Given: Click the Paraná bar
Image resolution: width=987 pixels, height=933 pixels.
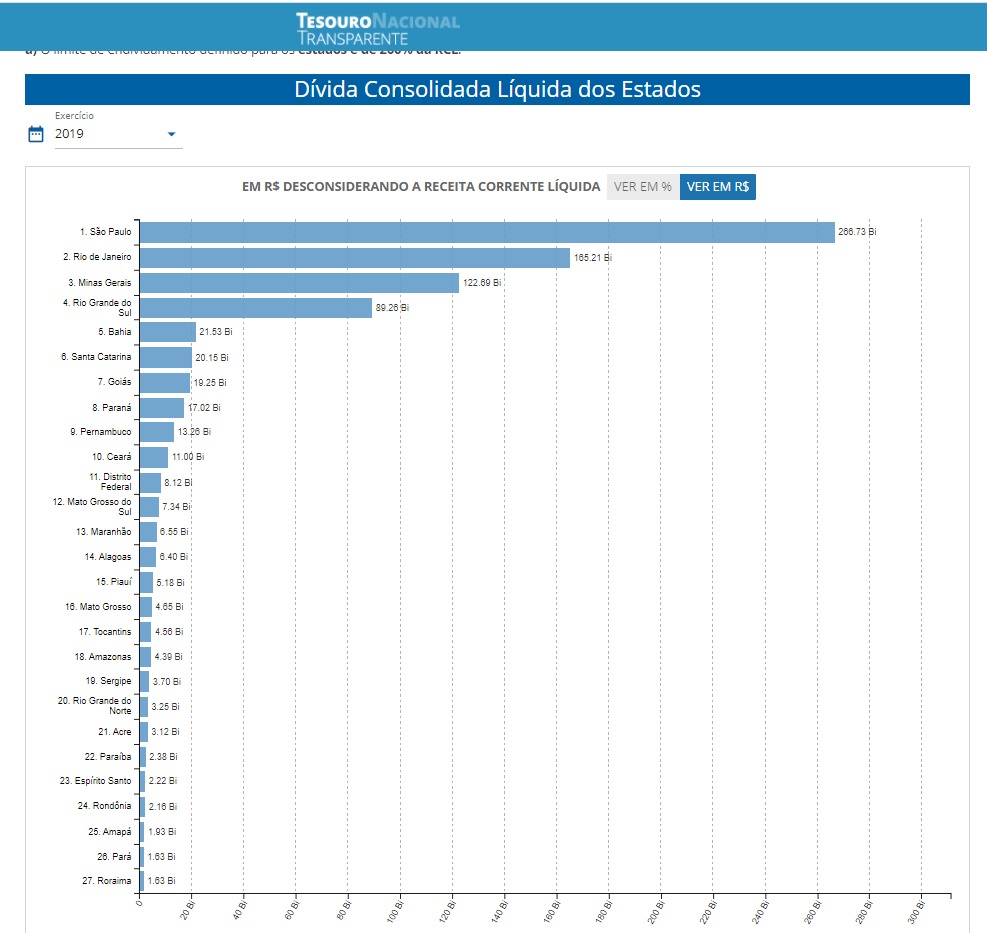Looking at the screenshot, I should click(x=161, y=407).
